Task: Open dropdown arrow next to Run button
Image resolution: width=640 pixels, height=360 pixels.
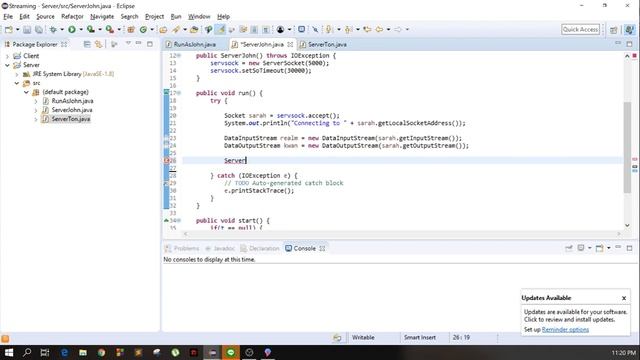Action: tap(81, 29)
